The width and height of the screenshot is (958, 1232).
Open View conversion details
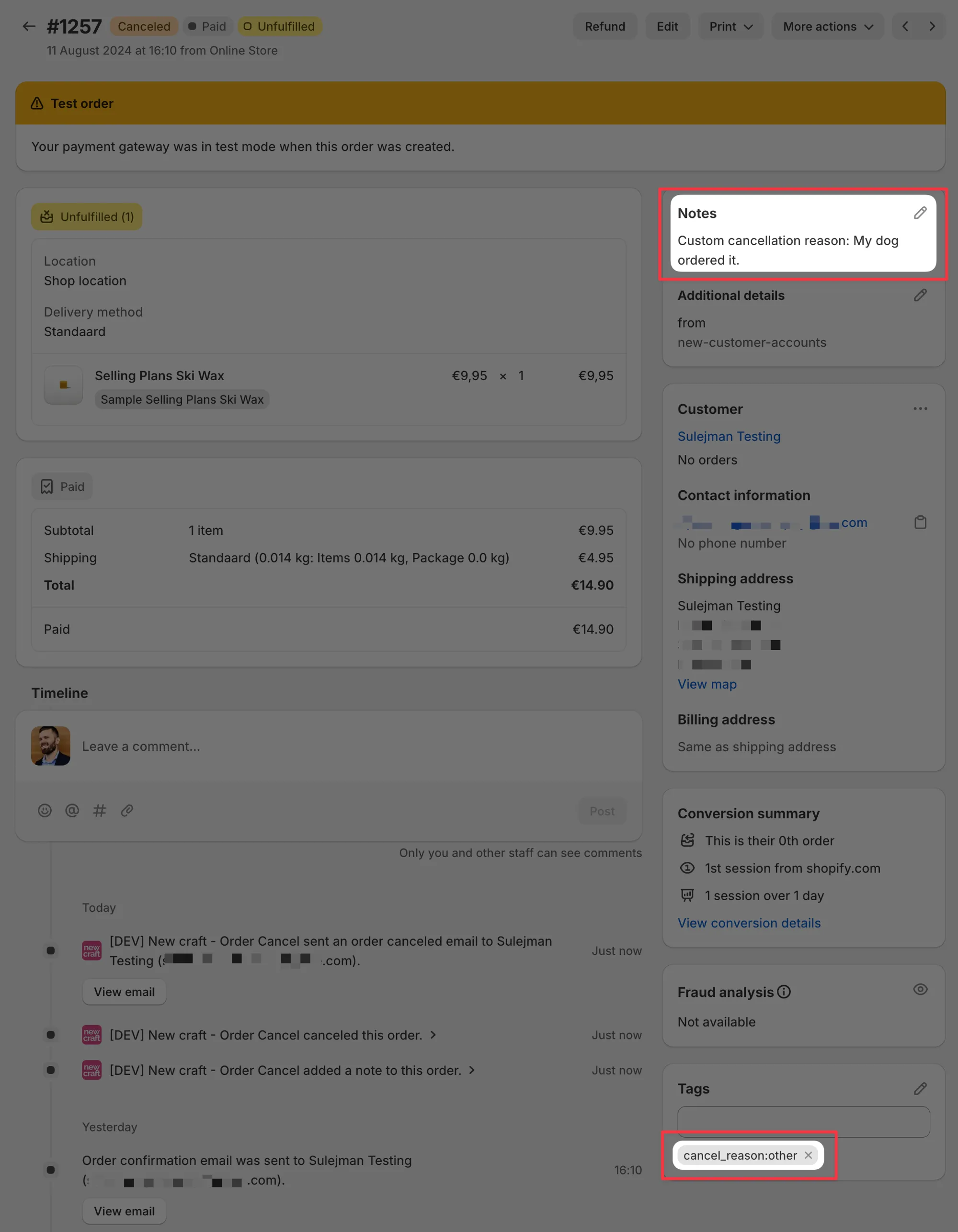click(x=749, y=923)
